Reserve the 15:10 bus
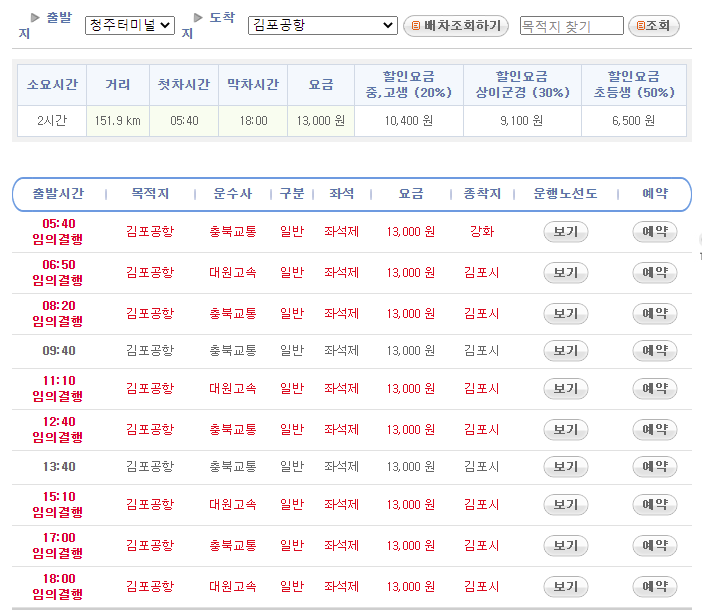The image size is (702, 615). (x=655, y=505)
